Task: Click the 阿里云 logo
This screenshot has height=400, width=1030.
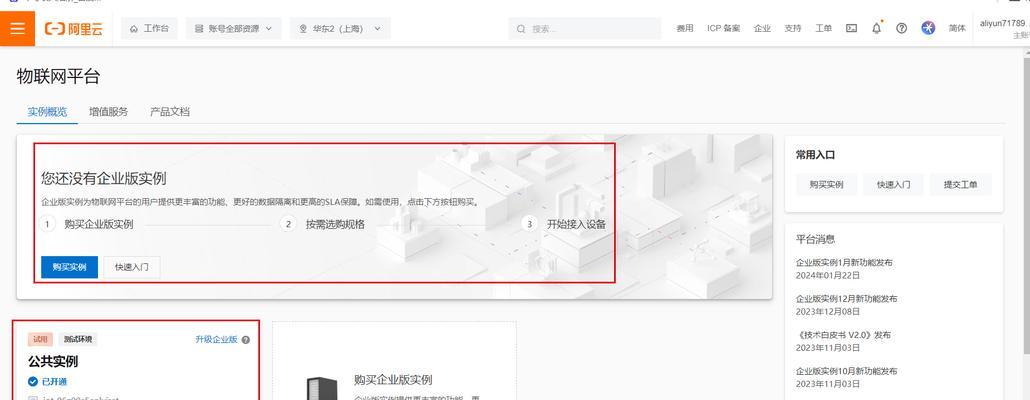Action: (x=74, y=28)
